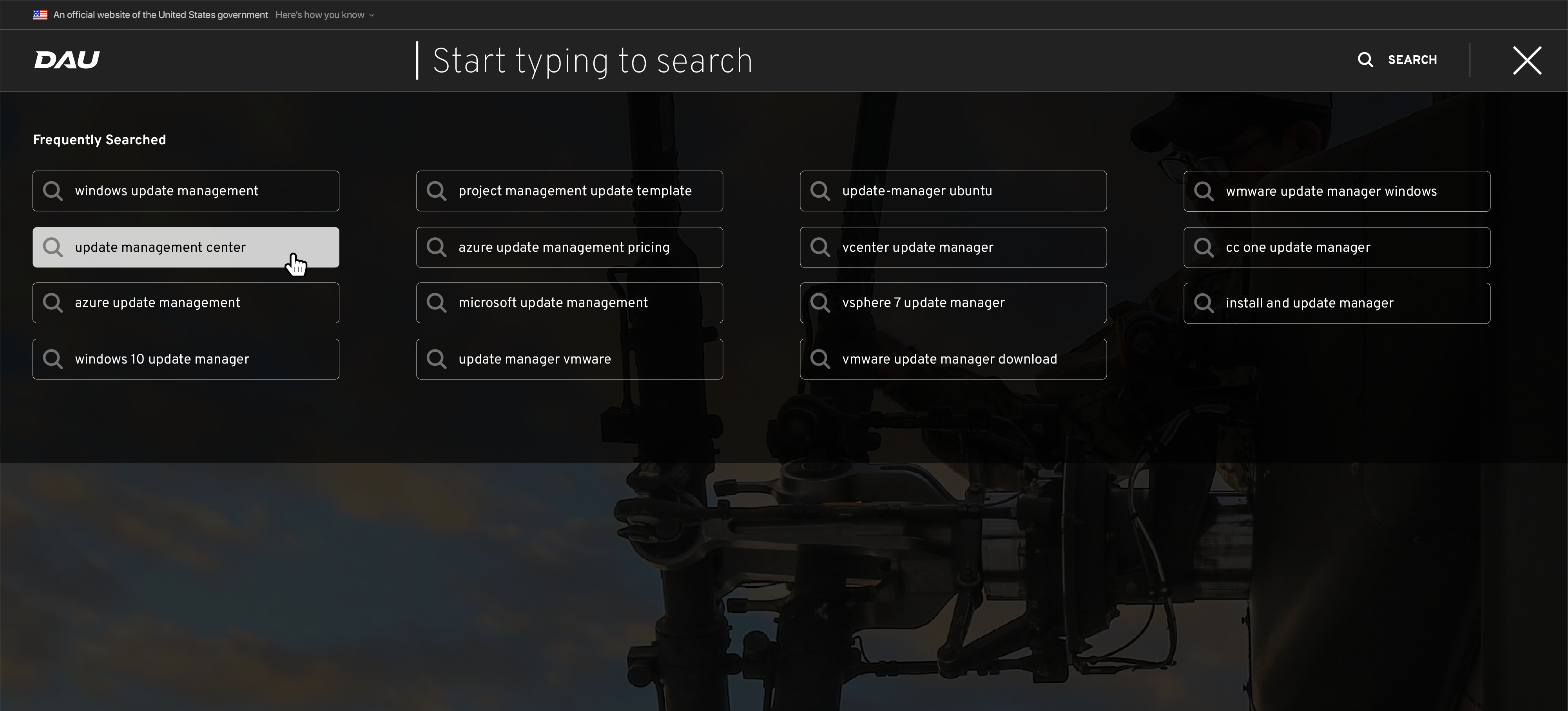Click magnifier icon beside 'update manager vmware'
The width and height of the screenshot is (1568, 711).
(x=437, y=359)
